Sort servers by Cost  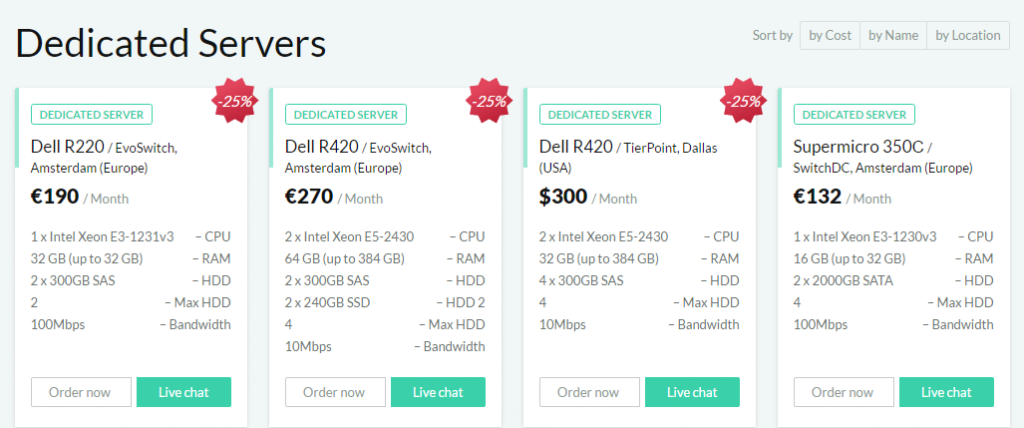coord(830,35)
